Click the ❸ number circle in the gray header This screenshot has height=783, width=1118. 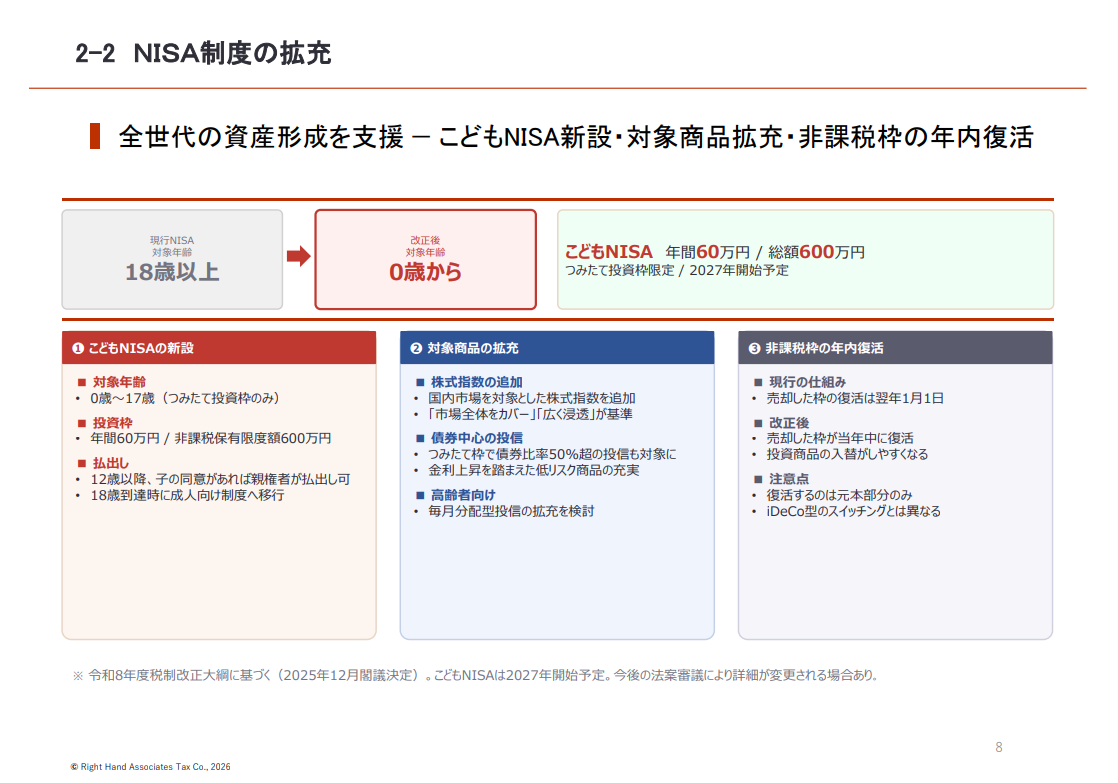click(754, 349)
